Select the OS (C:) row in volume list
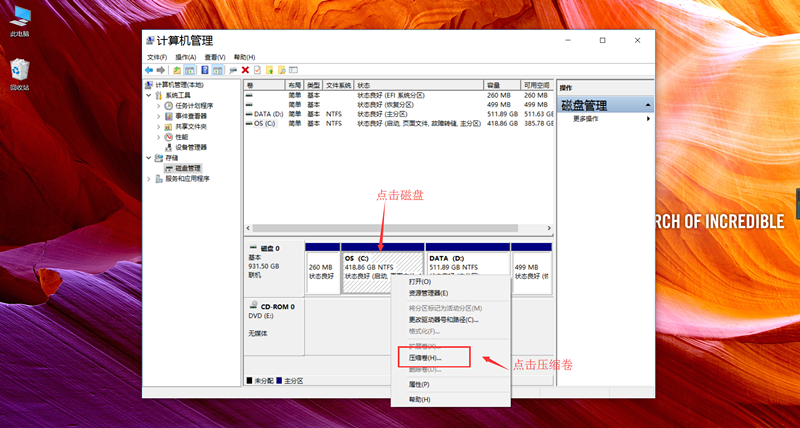 [x=398, y=123]
